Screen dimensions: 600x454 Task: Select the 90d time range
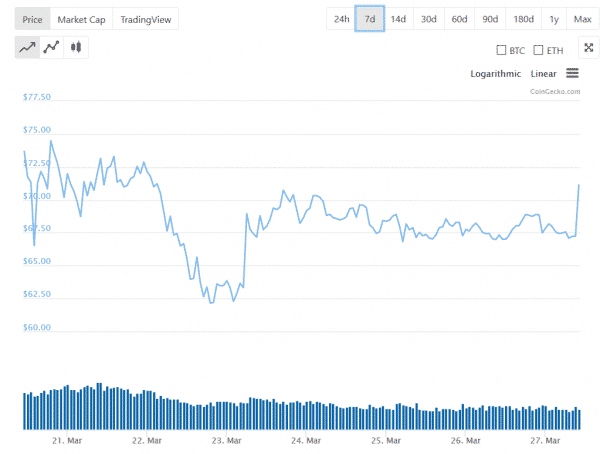pos(490,19)
